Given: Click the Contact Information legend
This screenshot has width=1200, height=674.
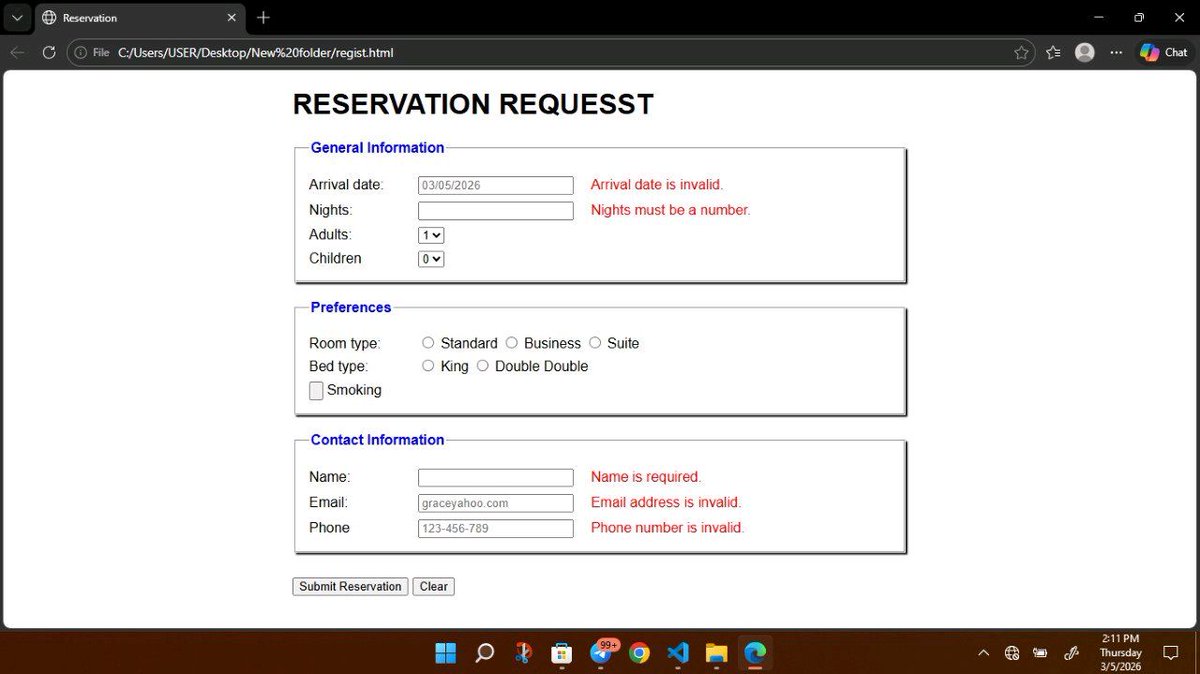Looking at the screenshot, I should [377, 440].
